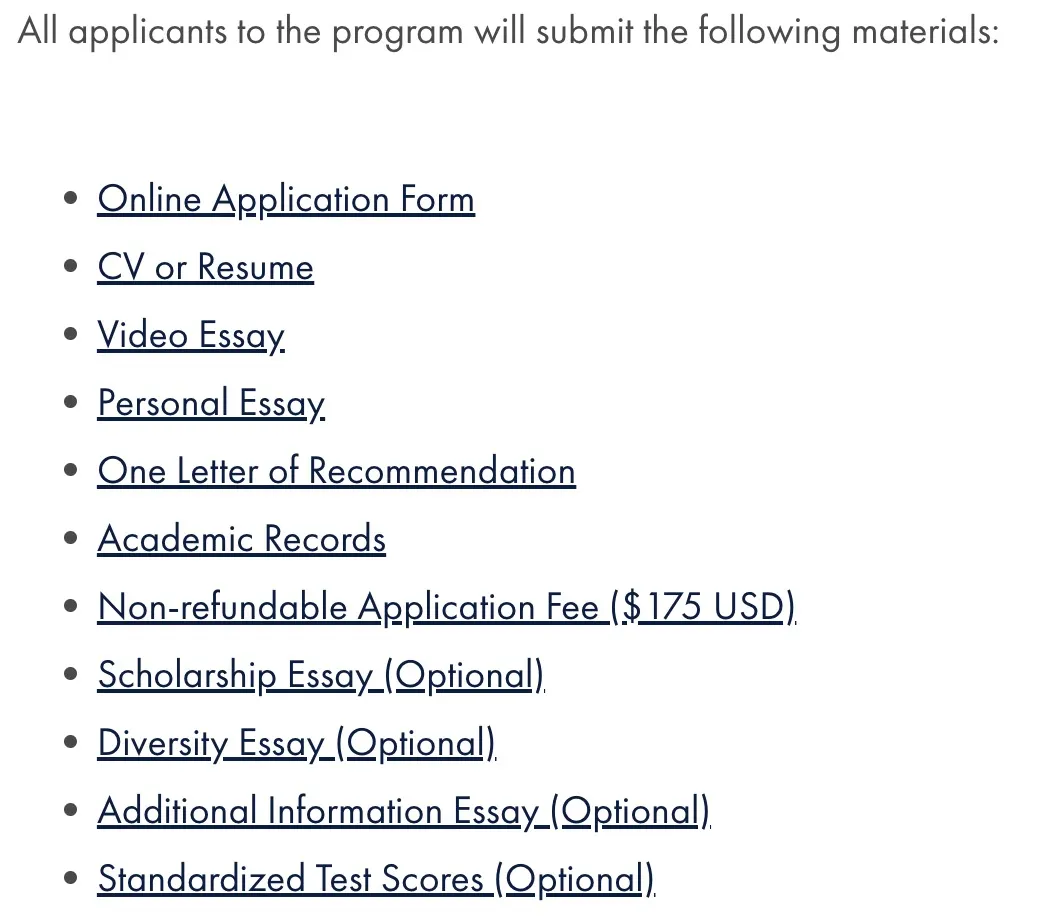Open the Non-refundable Application Fee link
This screenshot has height=918, width=1056.
tap(446, 607)
